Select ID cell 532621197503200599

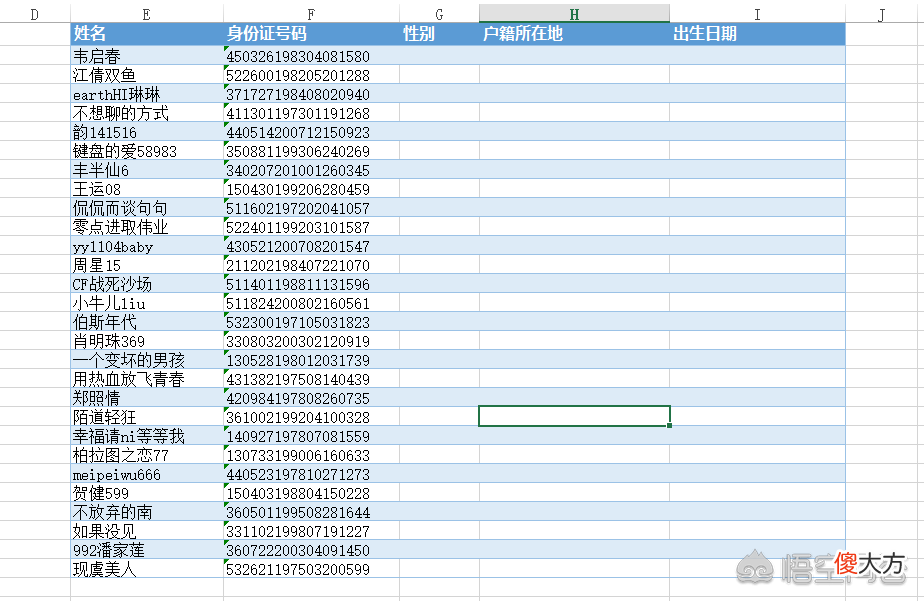[x=311, y=569]
